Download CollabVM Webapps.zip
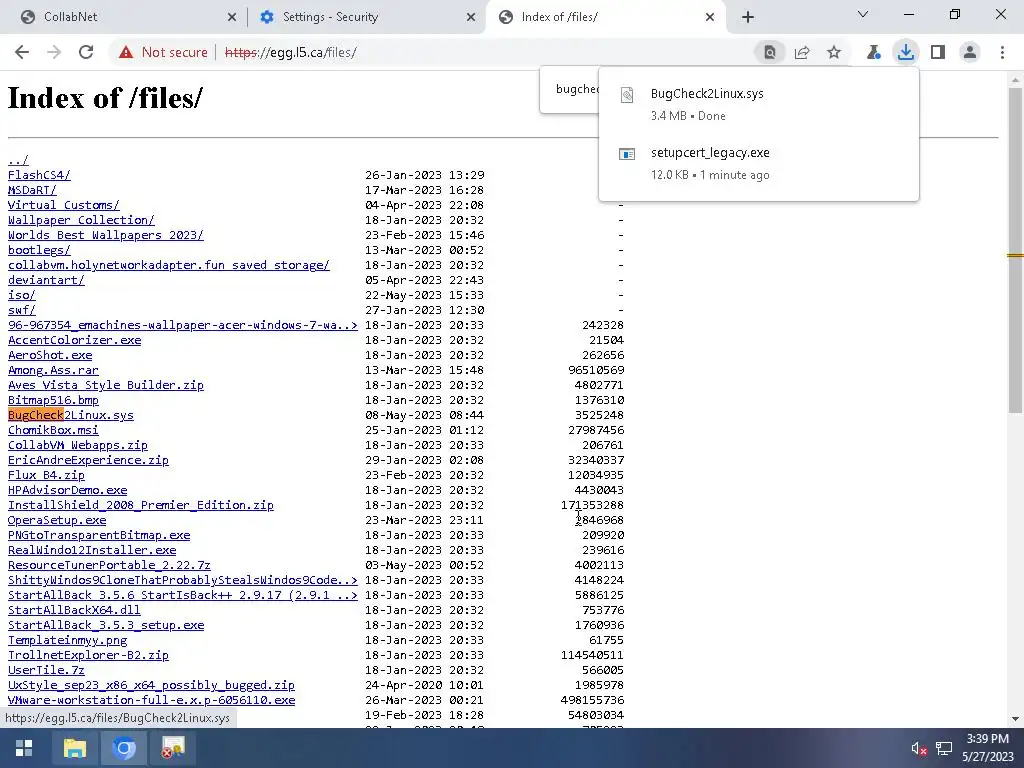 78,445
